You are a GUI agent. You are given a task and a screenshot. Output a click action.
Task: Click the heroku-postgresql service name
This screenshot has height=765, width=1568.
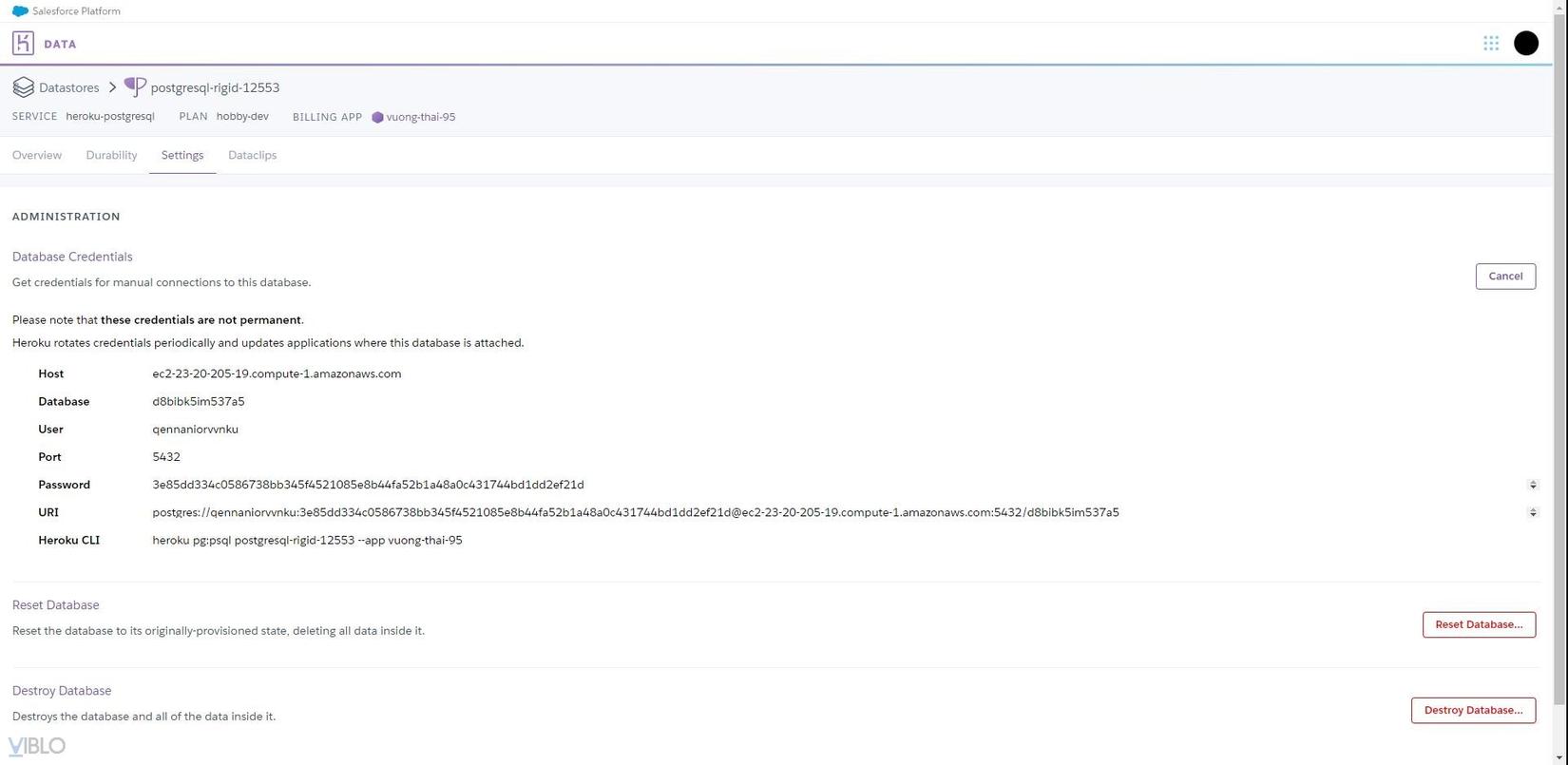pos(110,116)
